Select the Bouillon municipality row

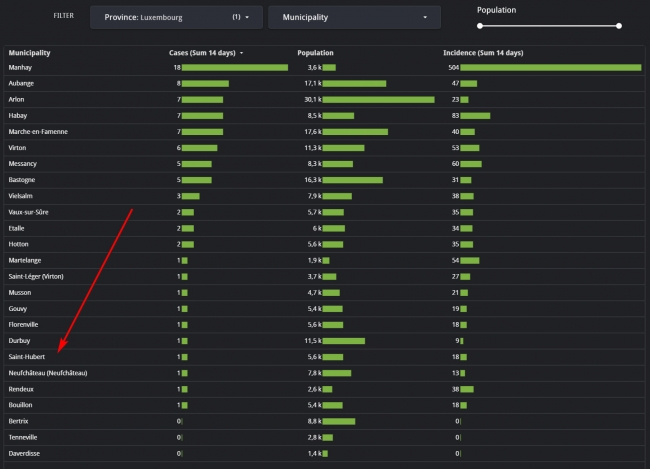coord(325,405)
